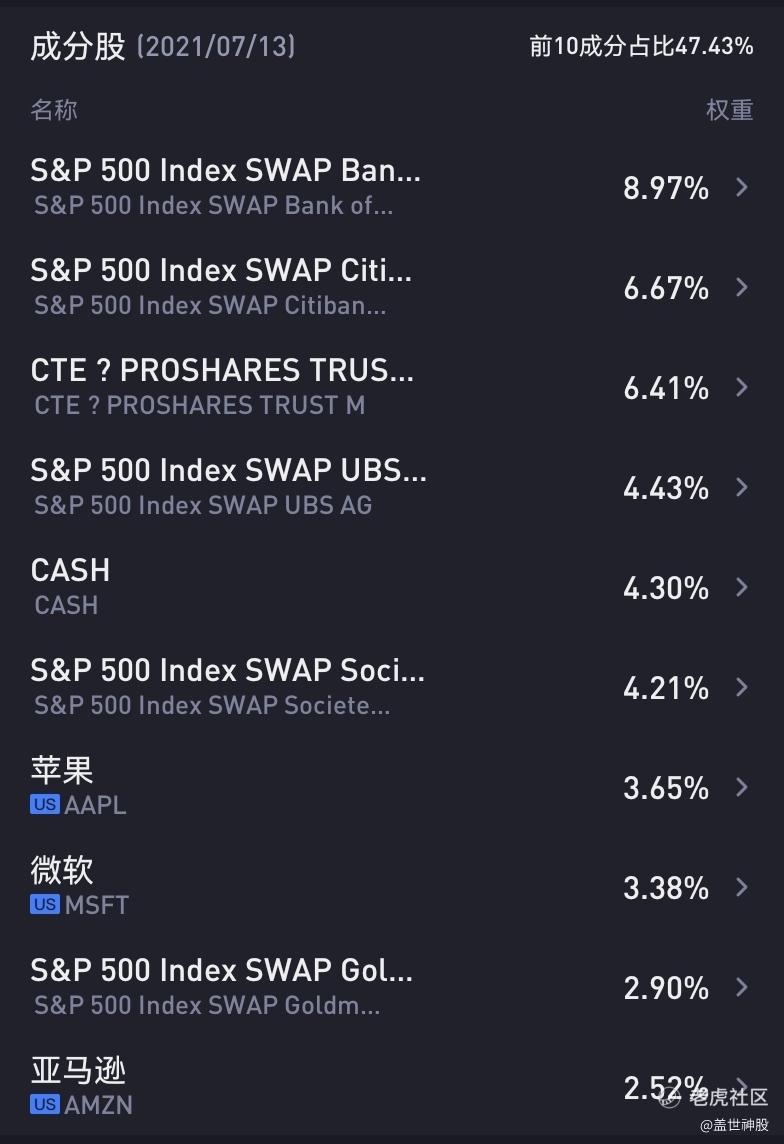This screenshot has width=784, height=1144.
Task: Click arrow beside 6.41% PROSHARES row
Action: 741,387
